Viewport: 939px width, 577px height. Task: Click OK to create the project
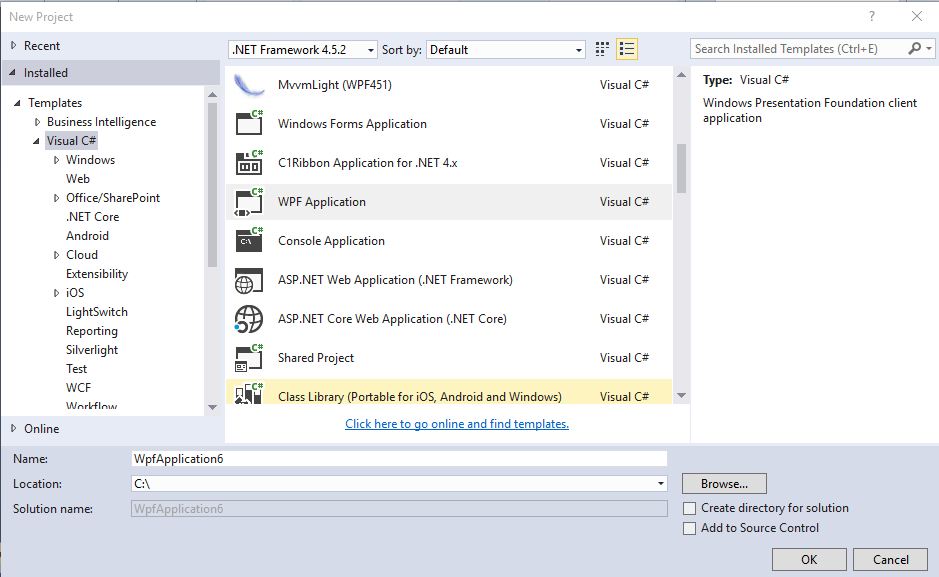coord(809,560)
